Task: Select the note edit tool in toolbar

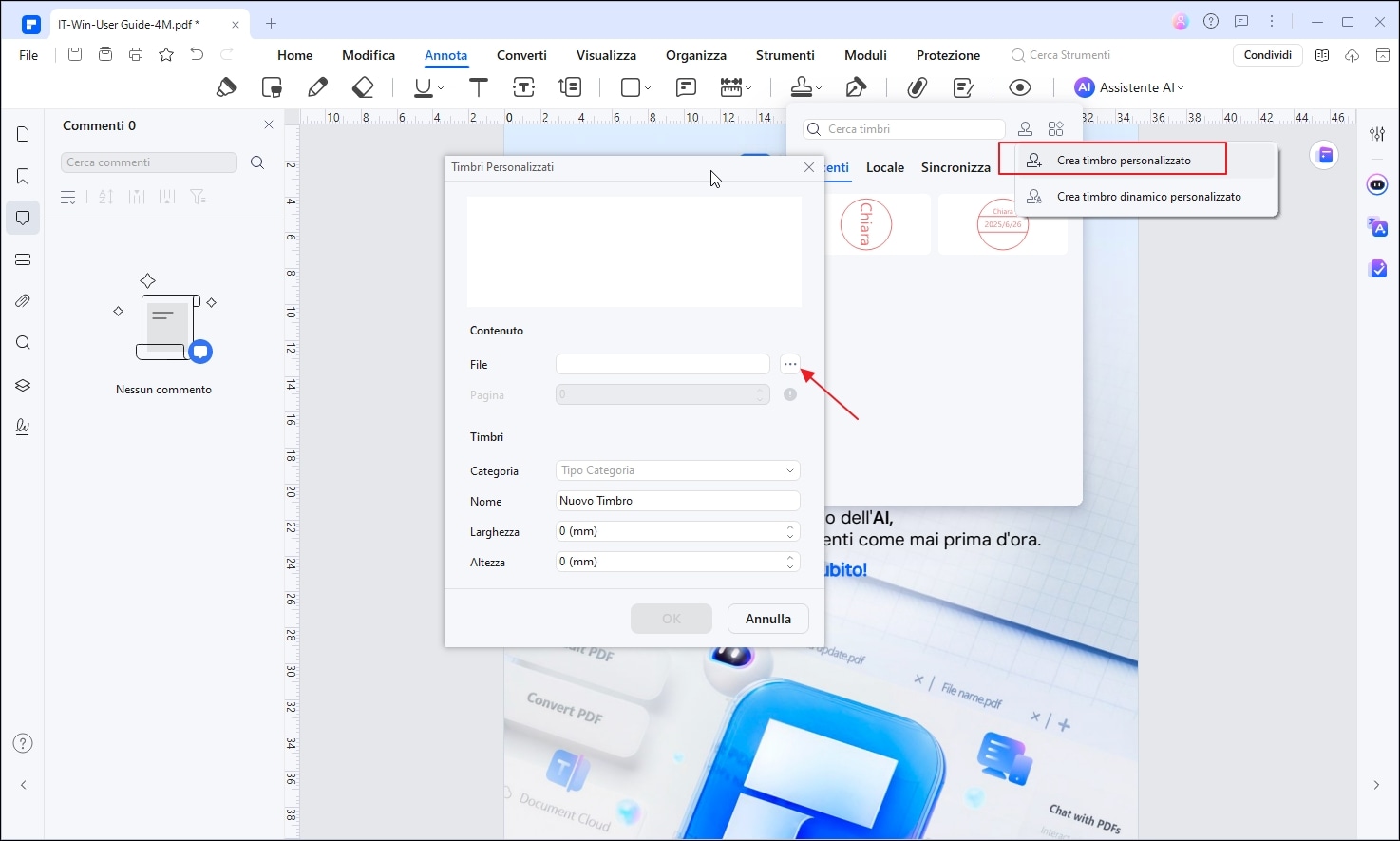Action: tap(963, 87)
